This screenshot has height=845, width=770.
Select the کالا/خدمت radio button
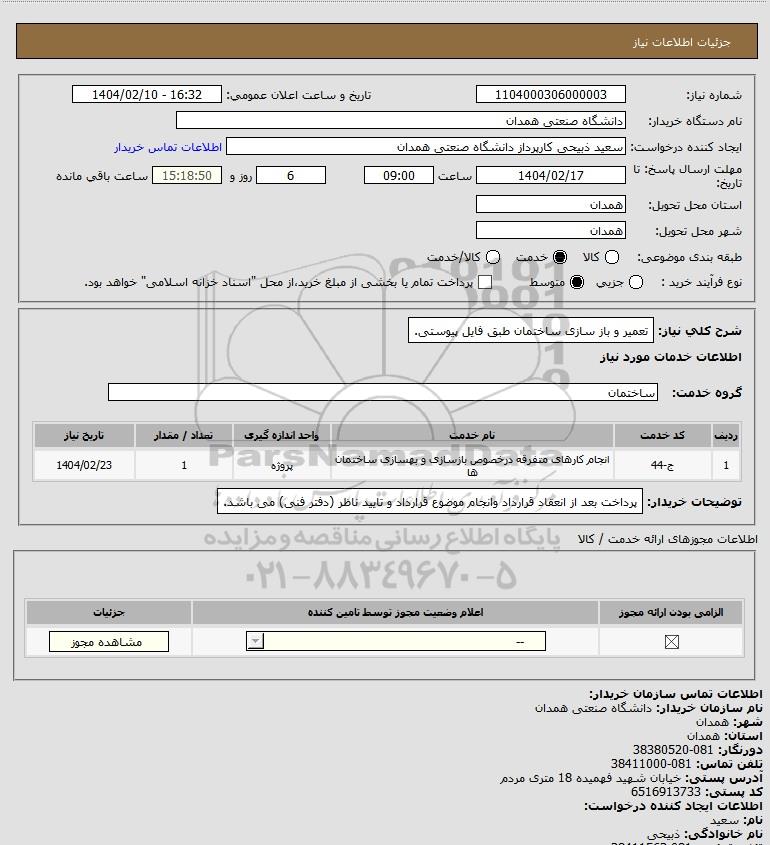coord(493,258)
